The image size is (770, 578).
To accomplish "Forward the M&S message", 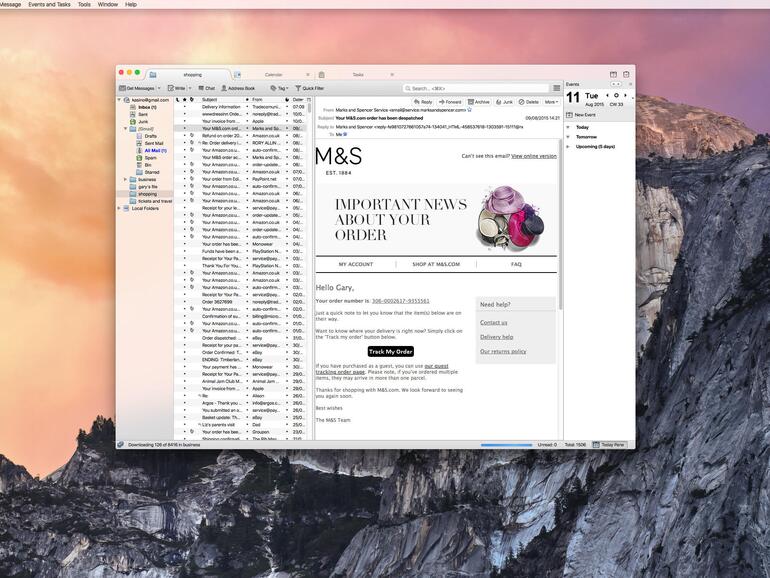I will tap(450, 102).
